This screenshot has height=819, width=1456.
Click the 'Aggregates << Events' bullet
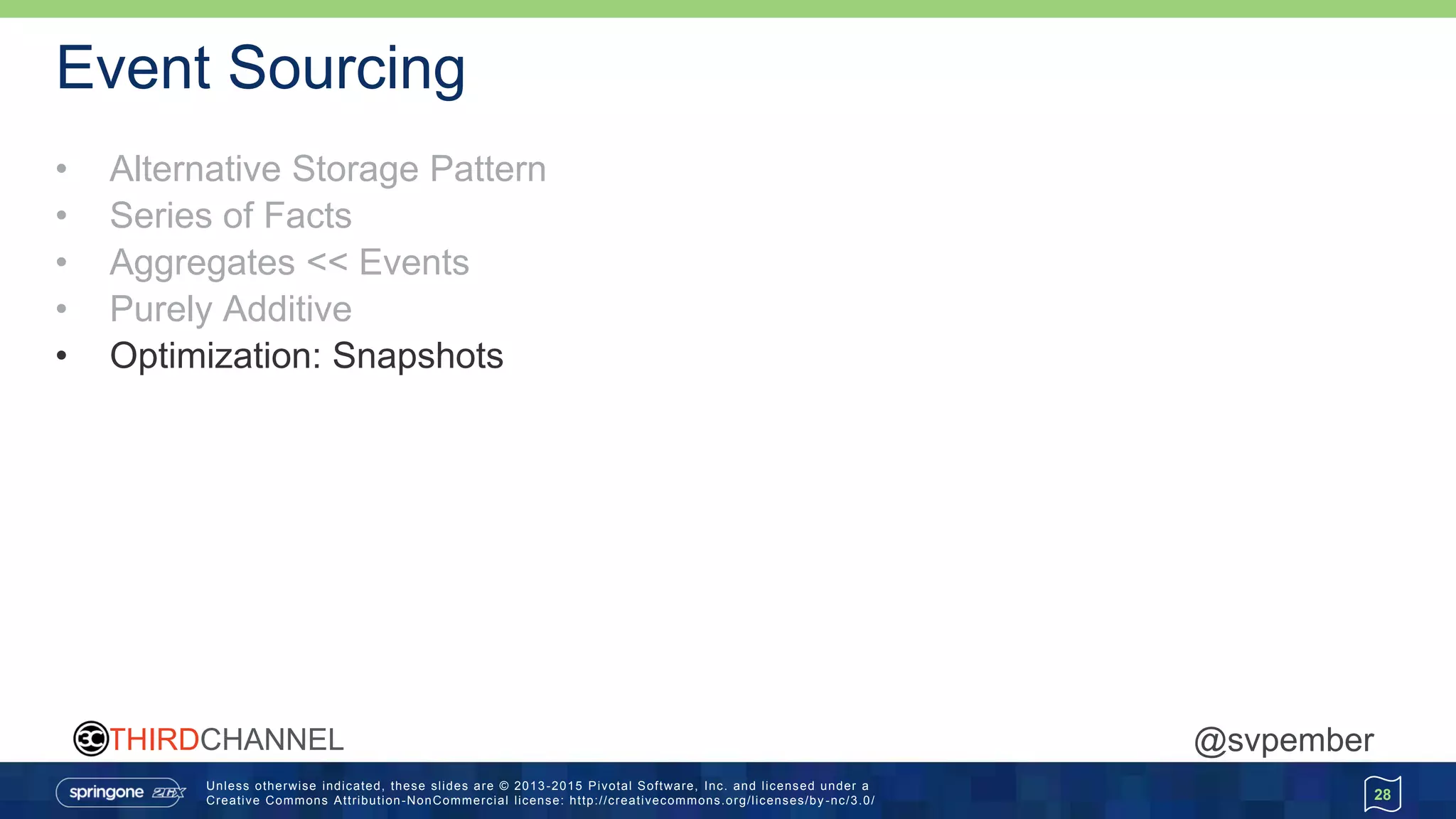click(x=289, y=263)
